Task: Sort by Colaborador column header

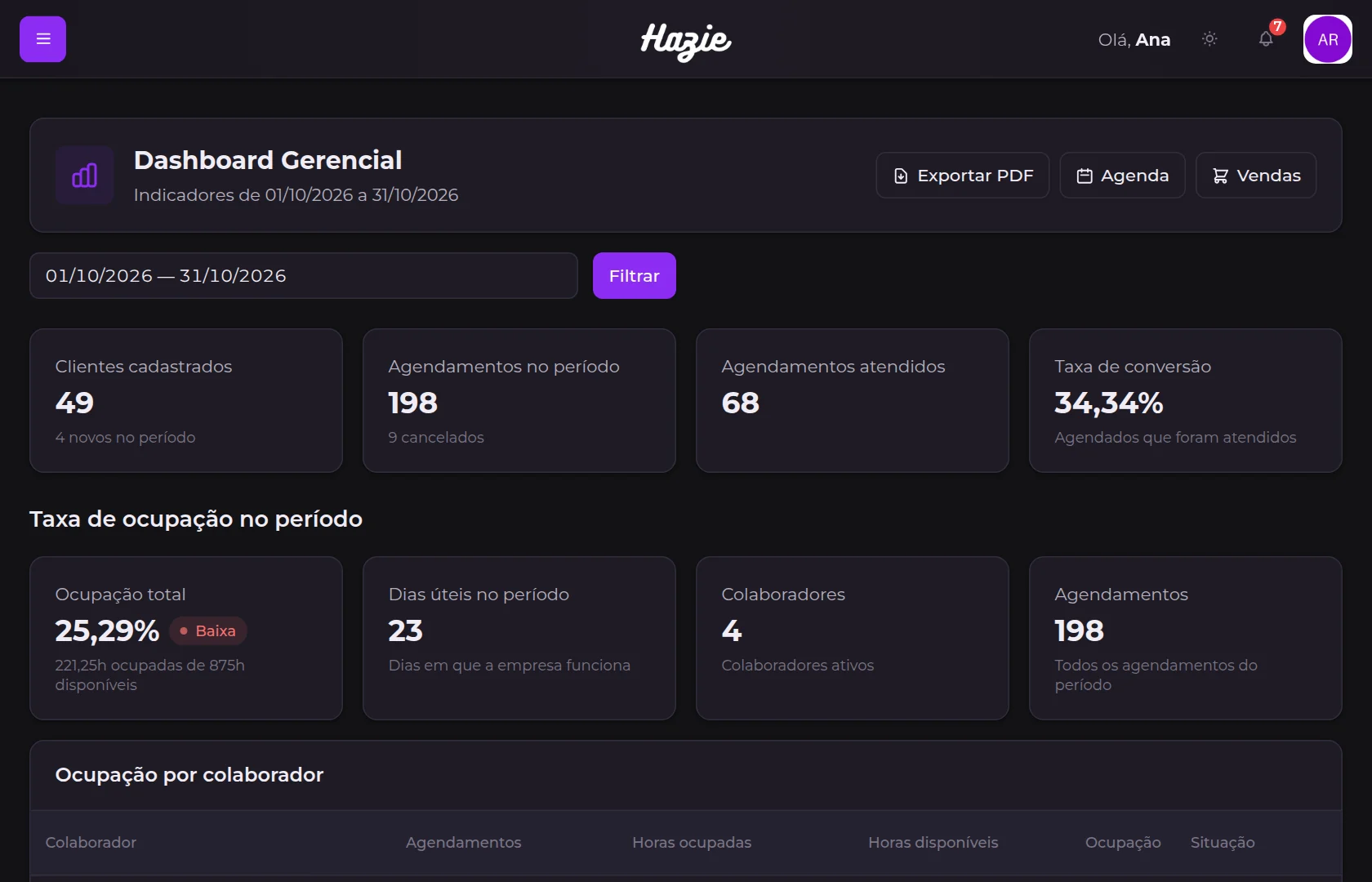Action: (91, 843)
